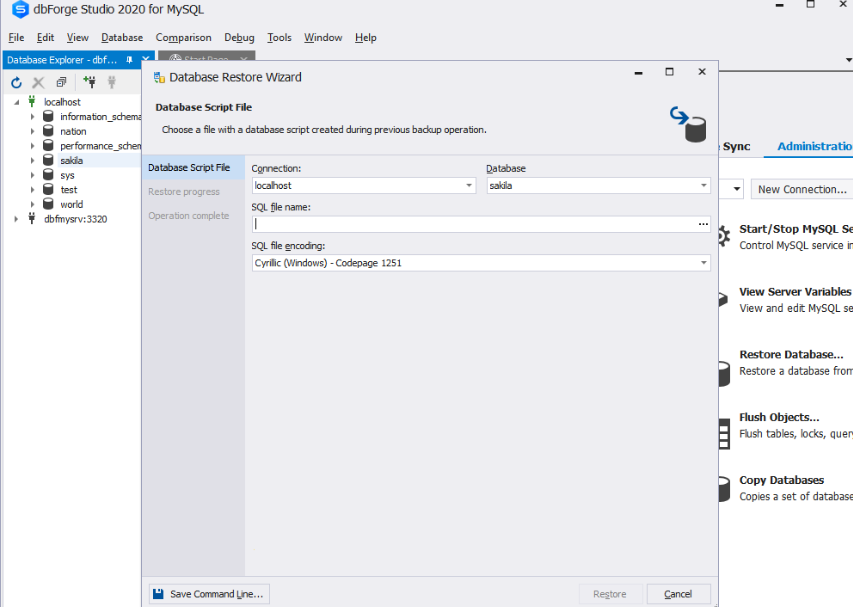Expand the dbfmysrv:3320 connection node
This screenshot has width=853, height=607.
17,219
